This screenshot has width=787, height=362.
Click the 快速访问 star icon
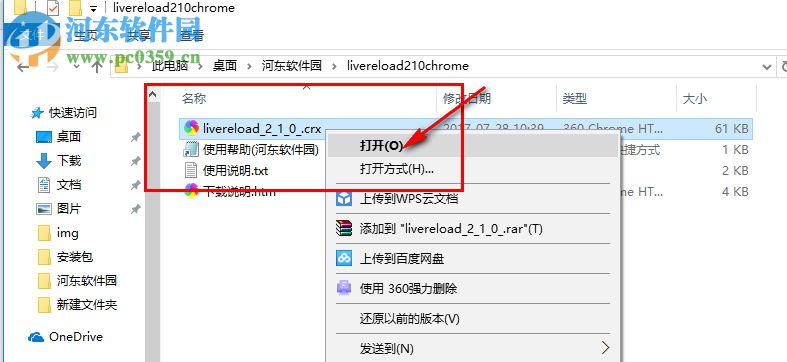(37, 113)
